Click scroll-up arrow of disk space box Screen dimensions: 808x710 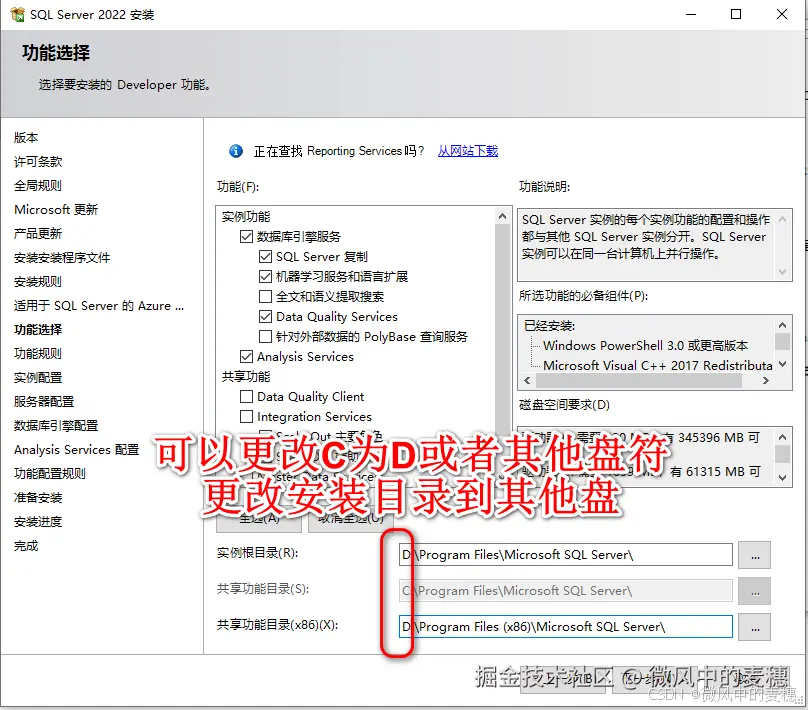click(782, 437)
